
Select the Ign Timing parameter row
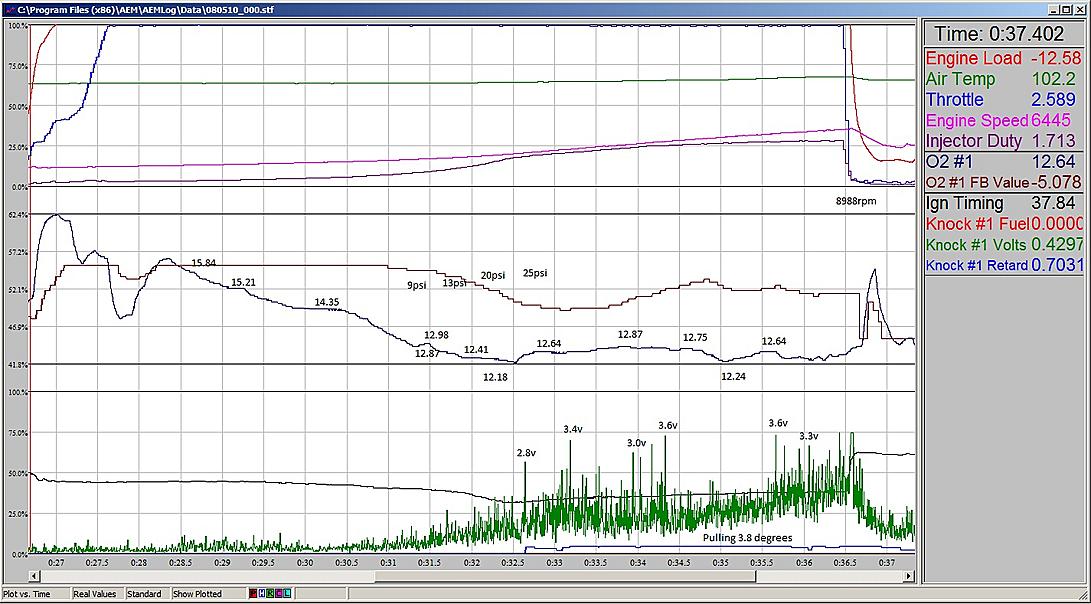pos(1003,203)
